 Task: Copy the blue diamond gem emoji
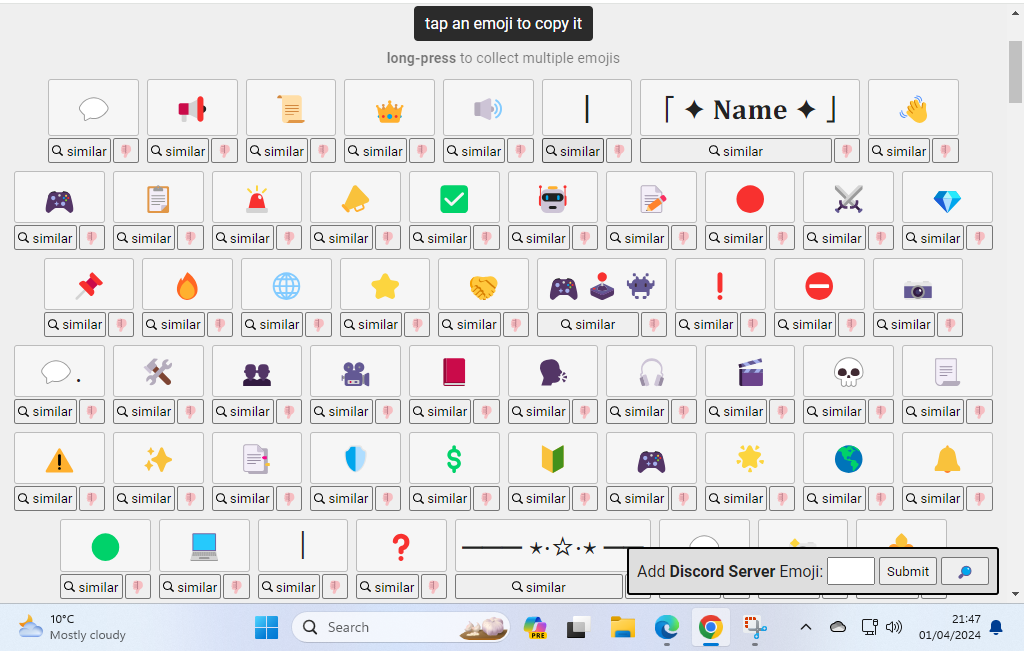pos(947,198)
